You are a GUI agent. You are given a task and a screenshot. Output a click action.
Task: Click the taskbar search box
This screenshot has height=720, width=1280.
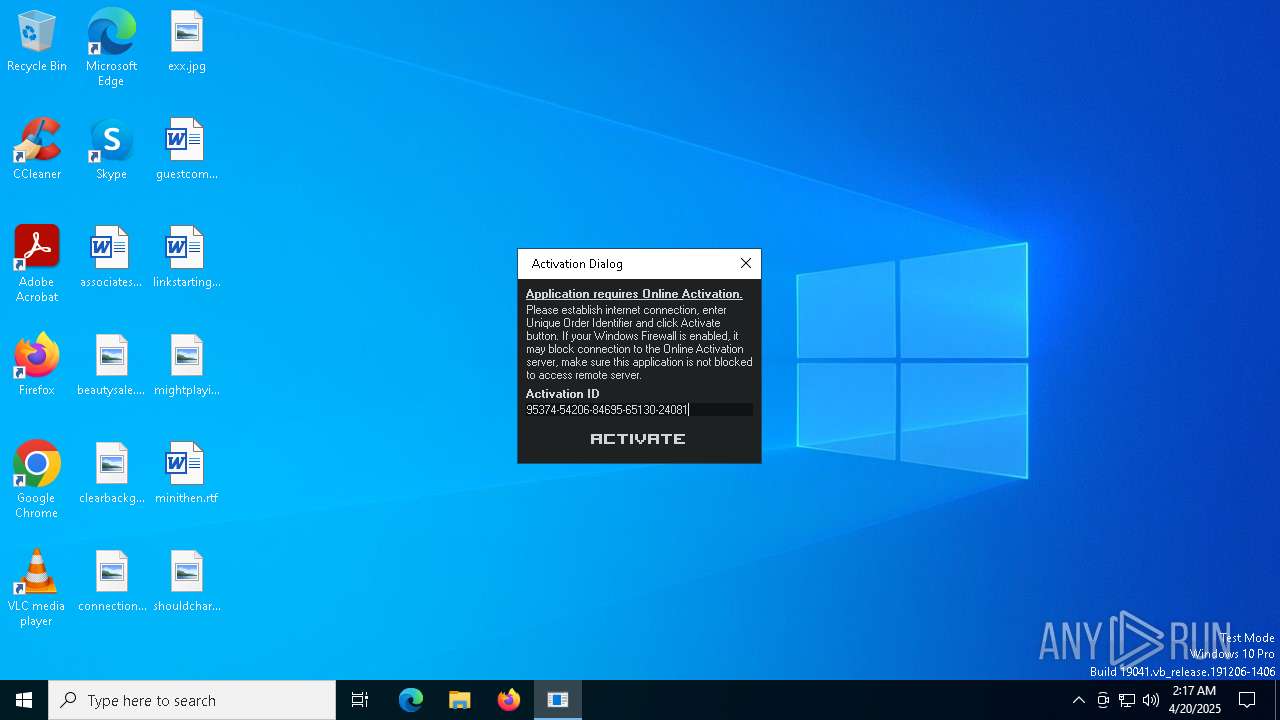(192, 700)
